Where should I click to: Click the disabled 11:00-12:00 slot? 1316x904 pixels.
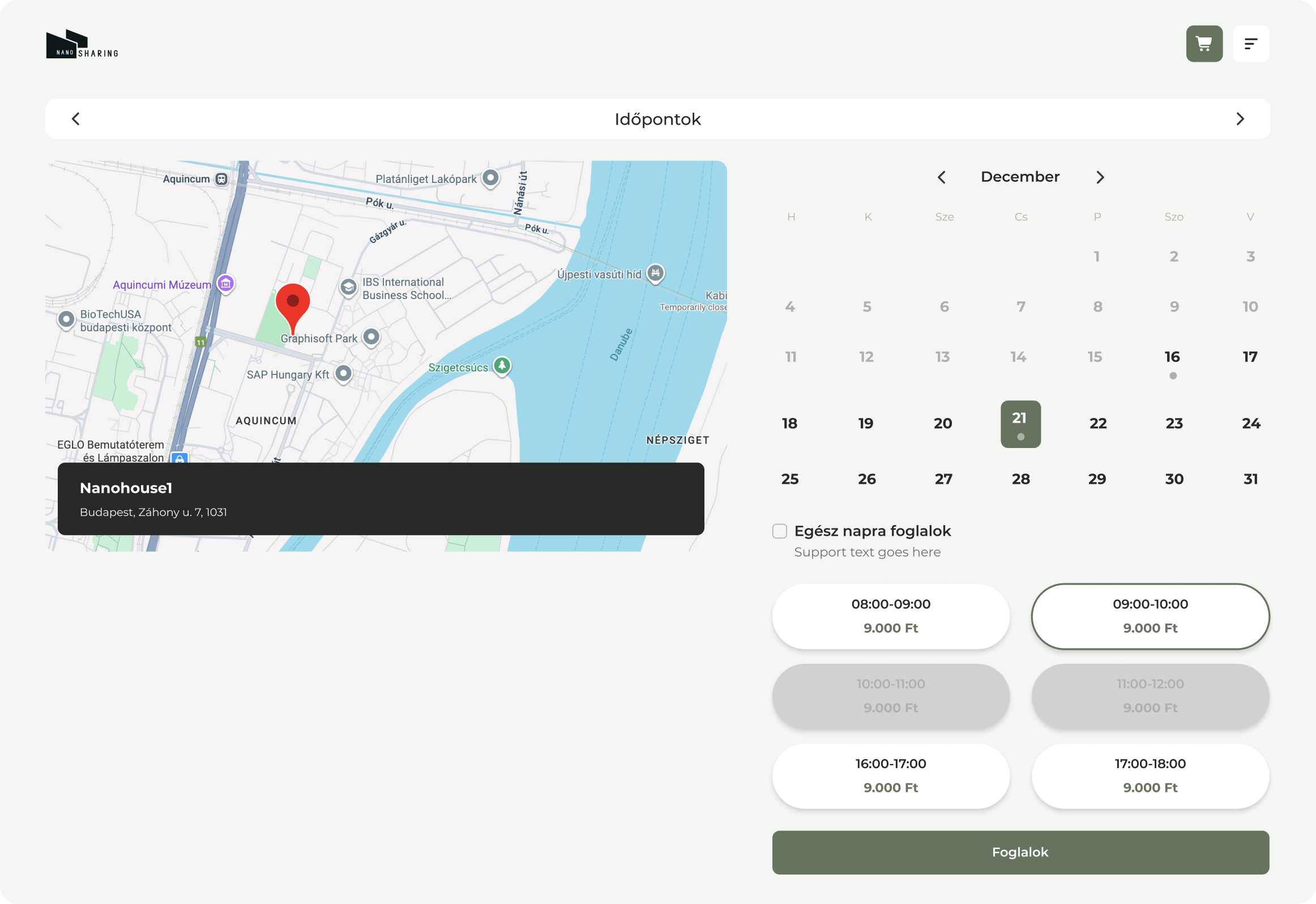coord(1150,696)
